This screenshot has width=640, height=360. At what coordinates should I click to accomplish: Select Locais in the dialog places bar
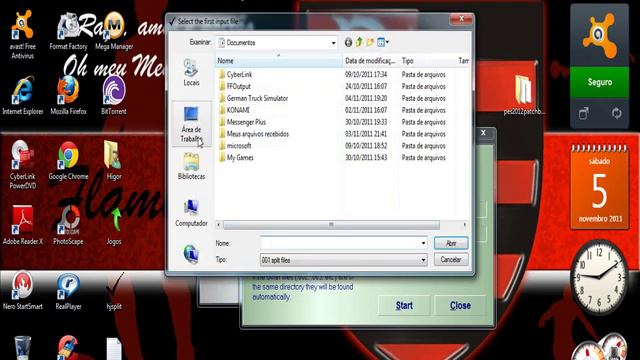[191, 73]
